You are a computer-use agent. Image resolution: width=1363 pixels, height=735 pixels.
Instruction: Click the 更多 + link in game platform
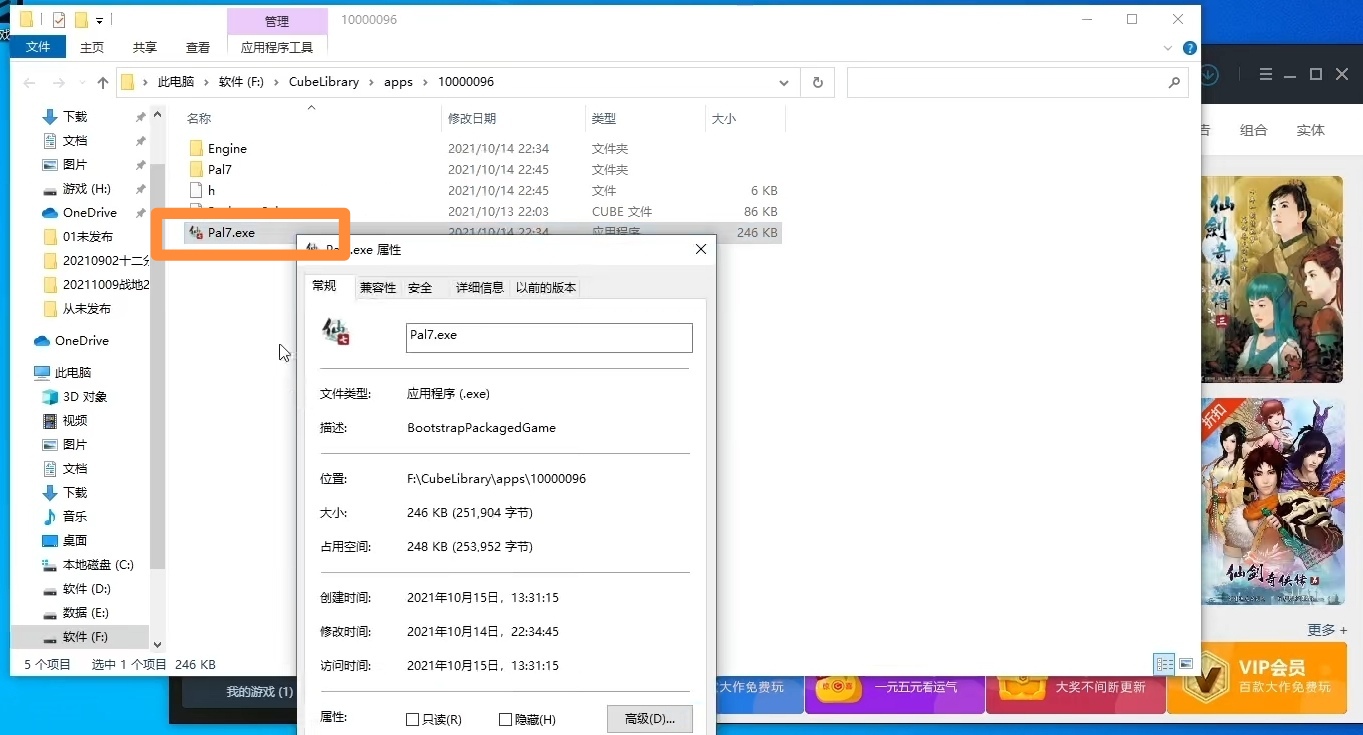1327,630
